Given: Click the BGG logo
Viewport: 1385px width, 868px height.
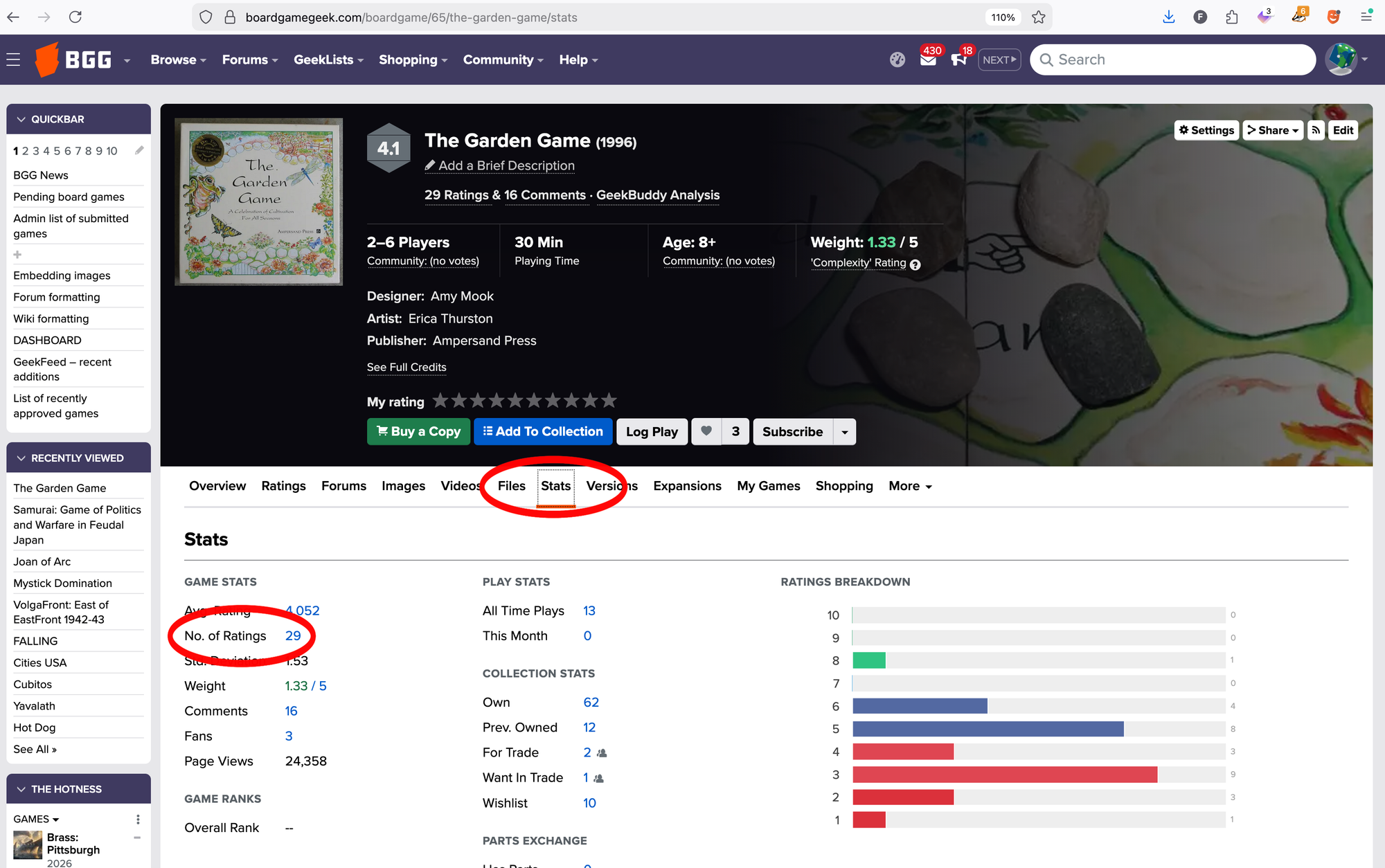Looking at the screenshot, I should tap(73, 59).
